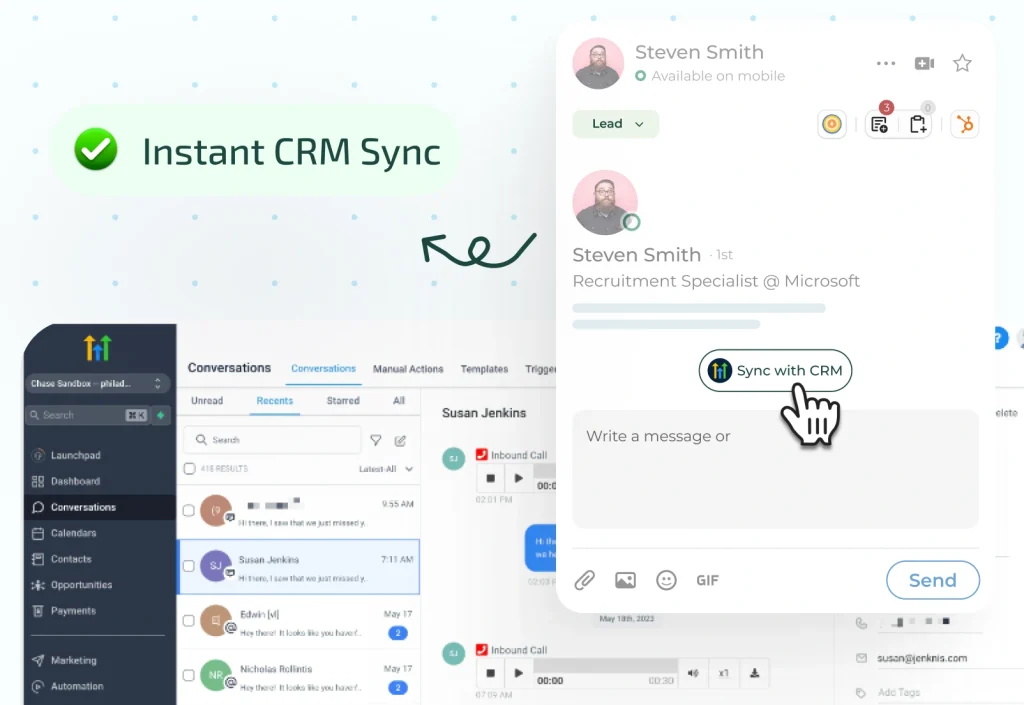Click the video call icon
The image size is (1024, 705).
(x=924, y=64)
